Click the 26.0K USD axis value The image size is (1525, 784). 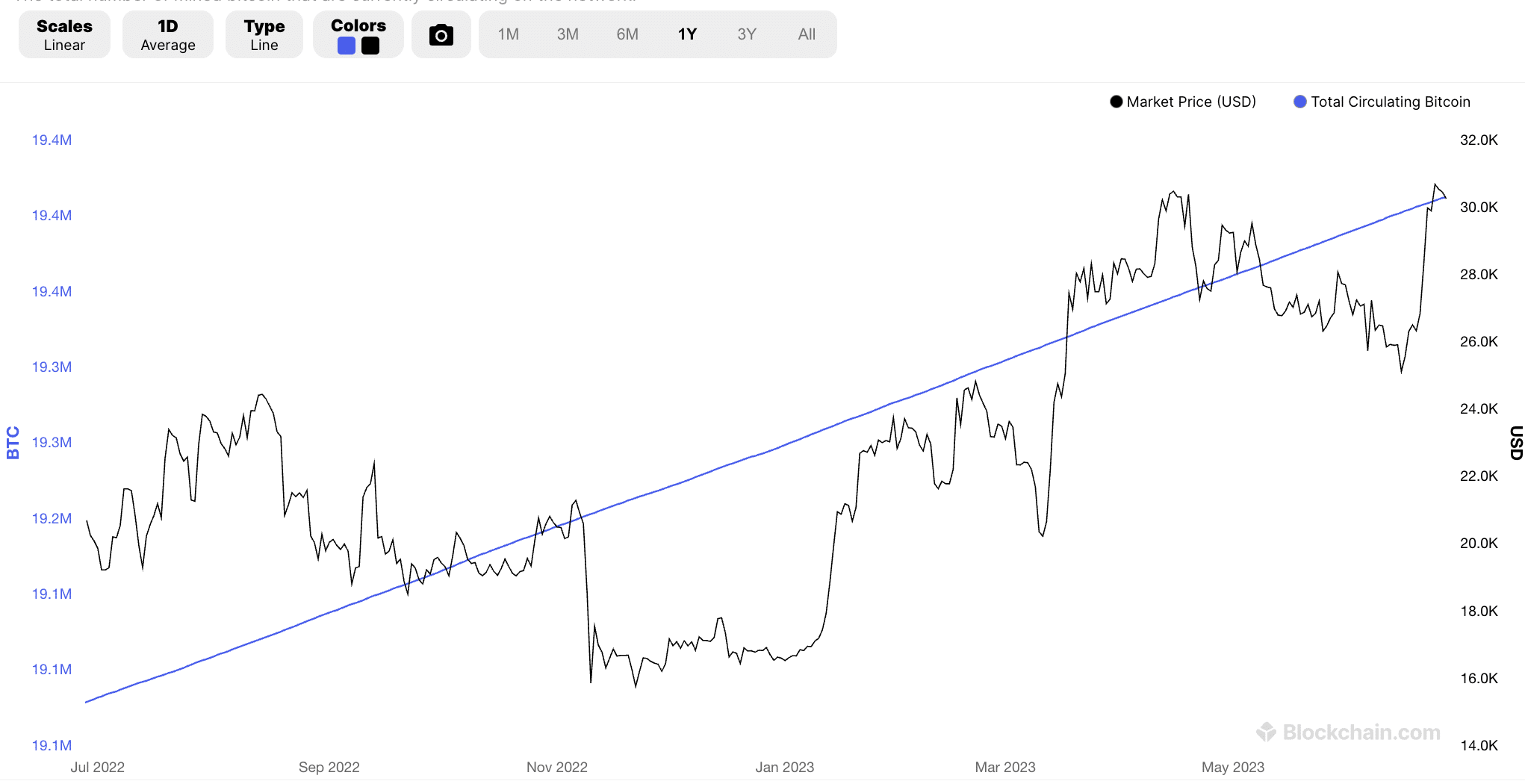point(1479,341)
